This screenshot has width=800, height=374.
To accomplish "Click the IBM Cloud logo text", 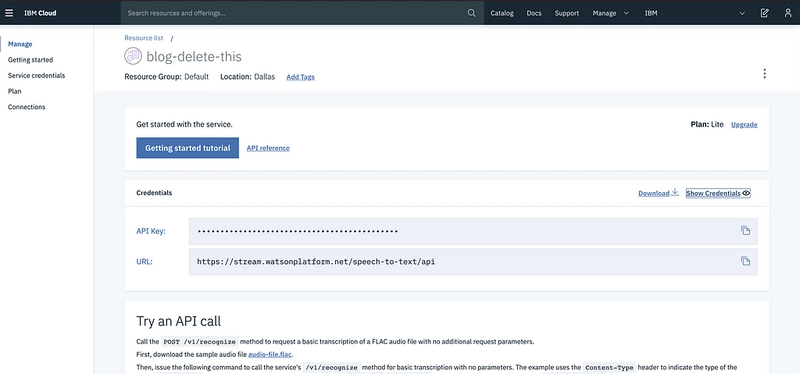I will [40, 13].
